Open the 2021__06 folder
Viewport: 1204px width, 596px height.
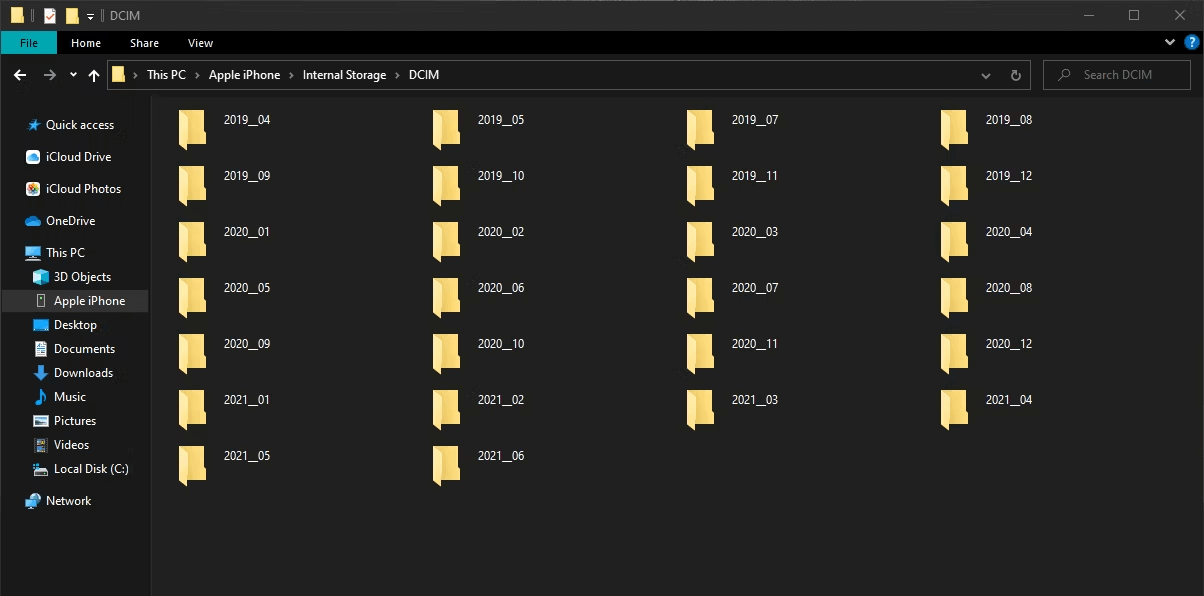447,465
